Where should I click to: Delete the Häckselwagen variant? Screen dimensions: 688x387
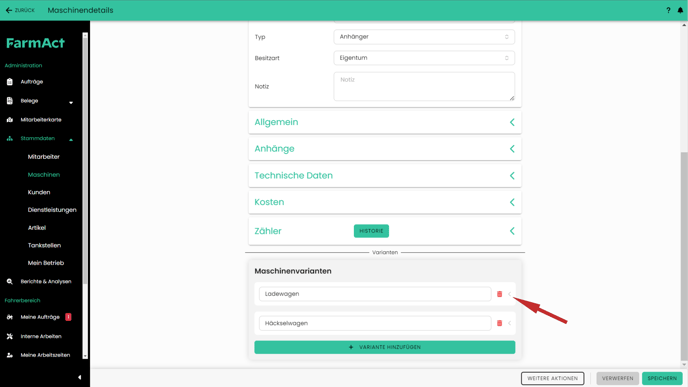(499, 323)
